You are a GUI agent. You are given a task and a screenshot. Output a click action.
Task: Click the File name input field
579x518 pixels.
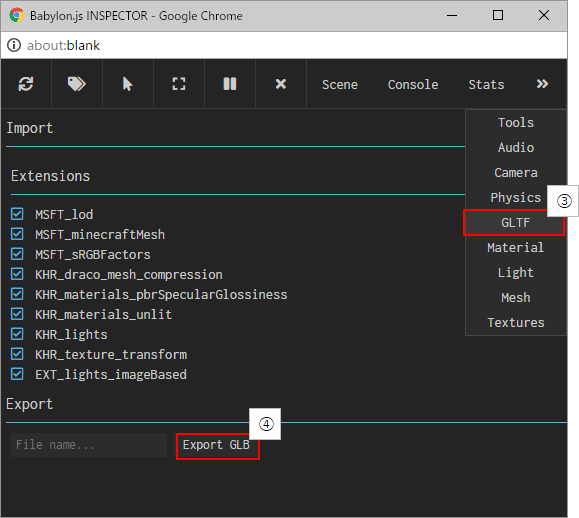(89, 445)
